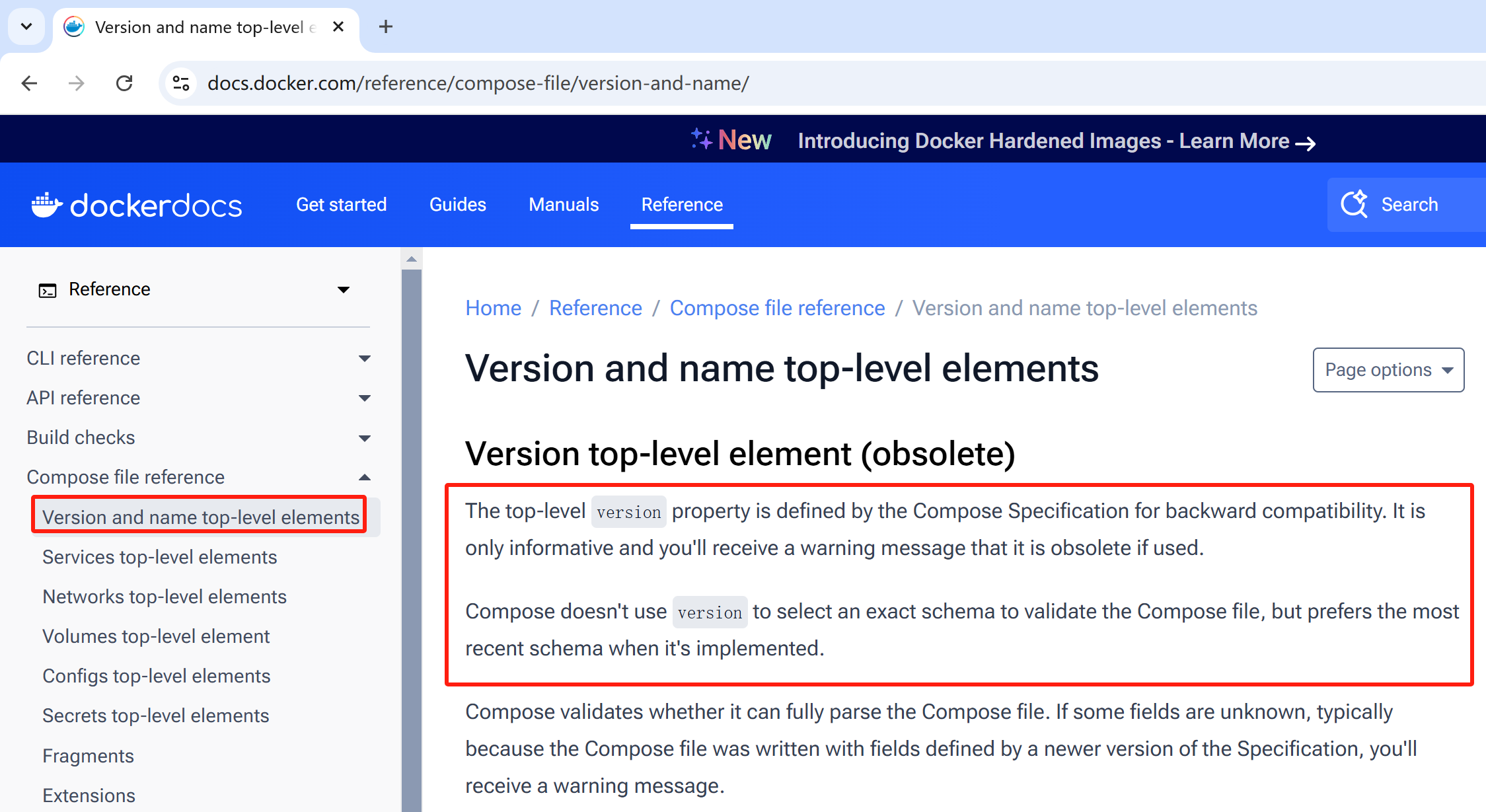Open the Get started nav item
Screen dimensions: 1486x812
coord(342,205)
